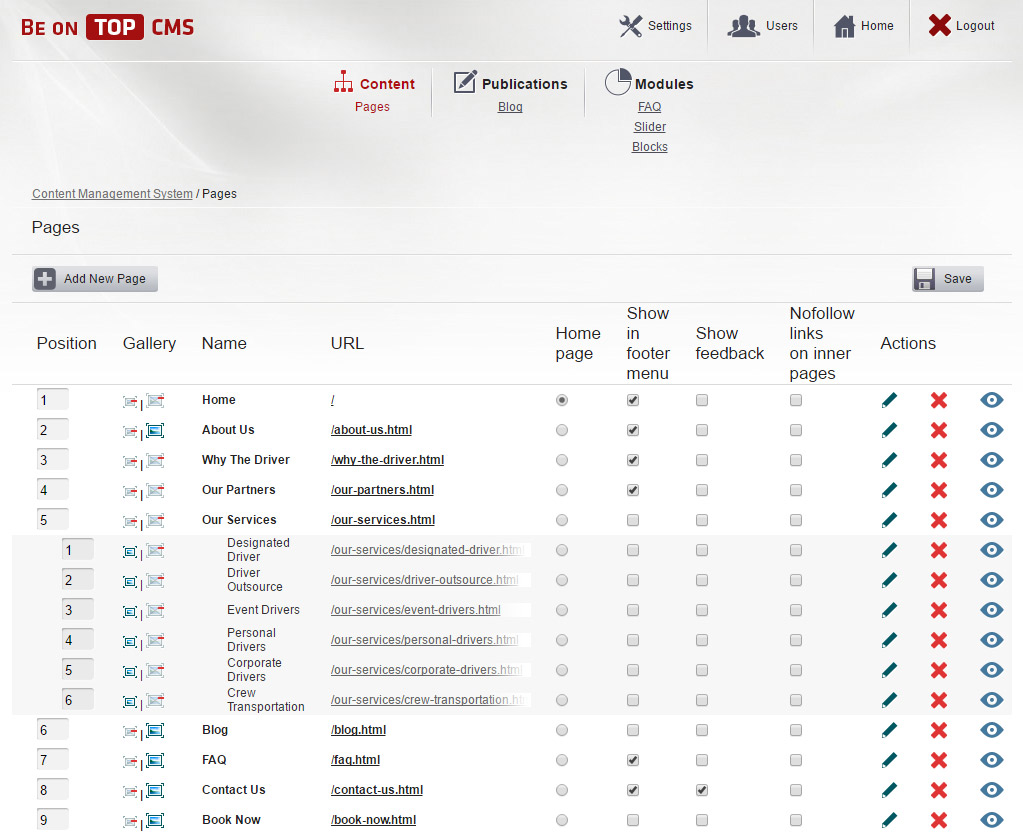Image resolution: width=1023 pixels, height=836 pixels.
Task: Toggle visibility eye for Home page
Action: point(992,400)
